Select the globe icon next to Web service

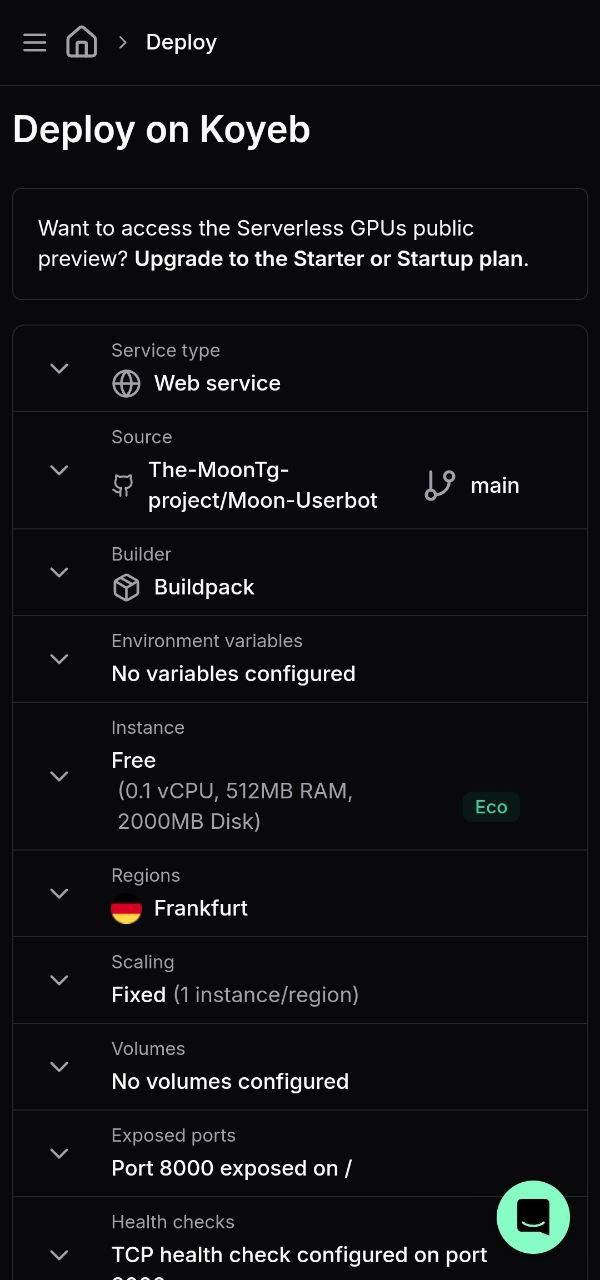[x=126, y=383]
